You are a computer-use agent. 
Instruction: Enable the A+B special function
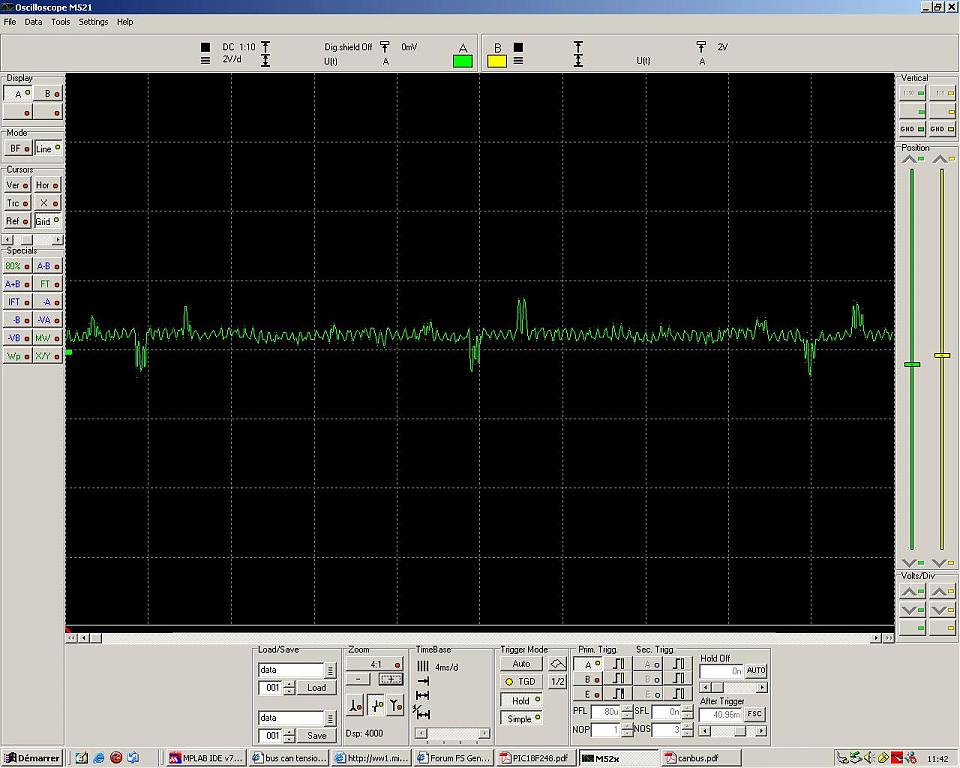click(x=18, y=284)
